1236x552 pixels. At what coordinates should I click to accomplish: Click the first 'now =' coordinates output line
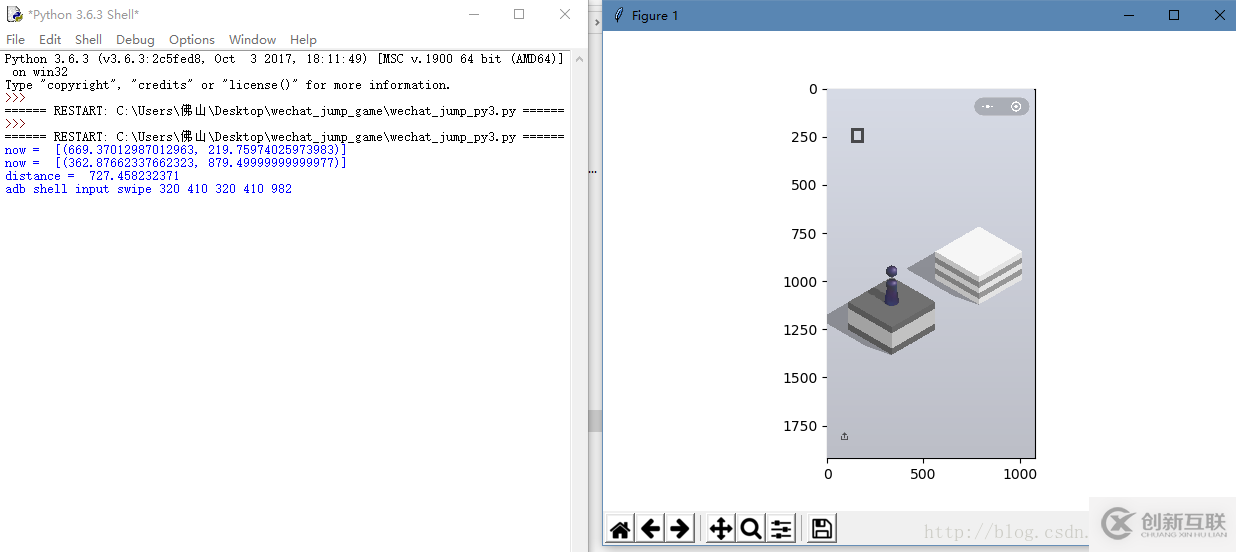[175, 150]
